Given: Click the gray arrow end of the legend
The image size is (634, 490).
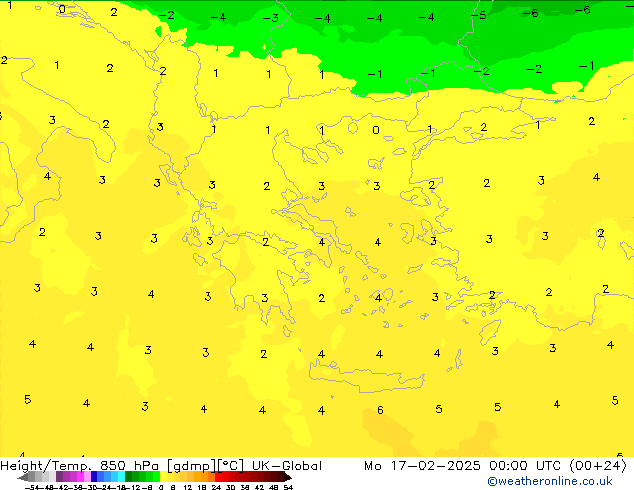Looking at the screenshot, I should tap(23, 477).
